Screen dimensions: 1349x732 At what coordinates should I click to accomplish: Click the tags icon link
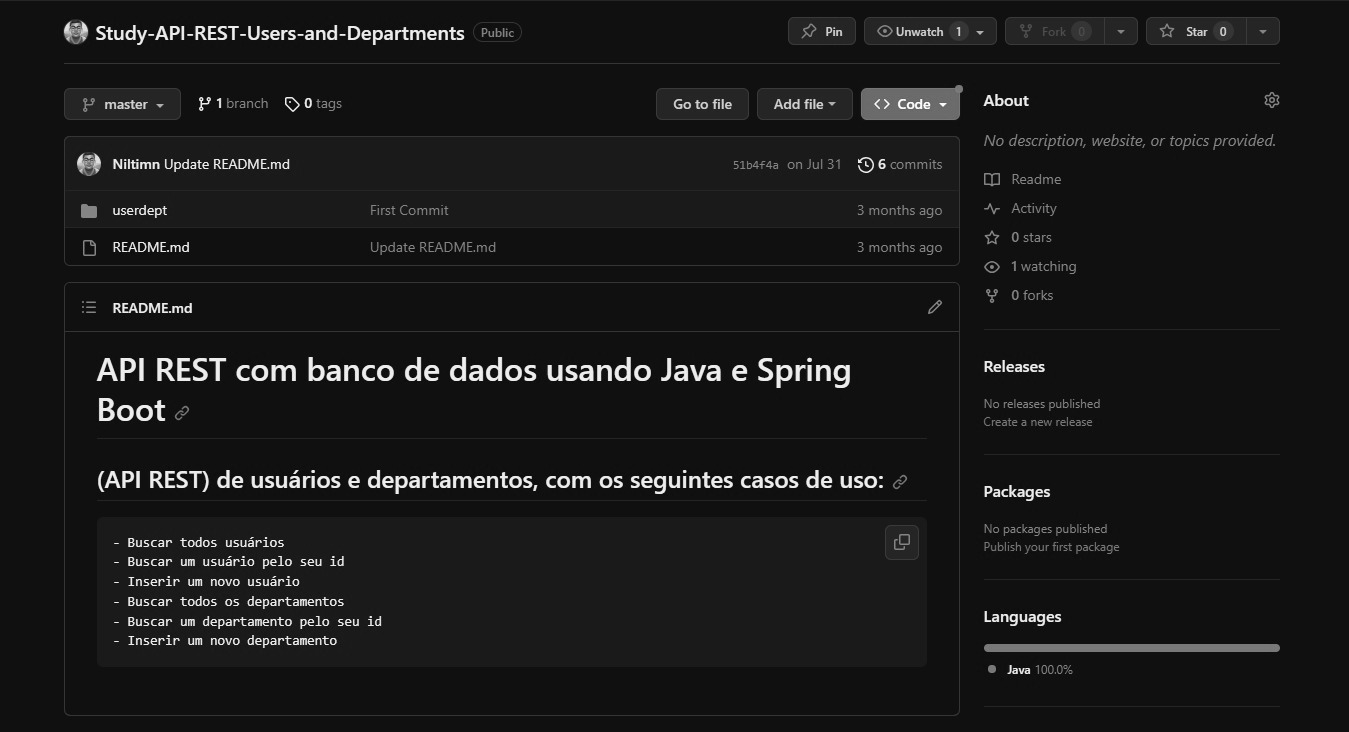click(x=292, y=104)
